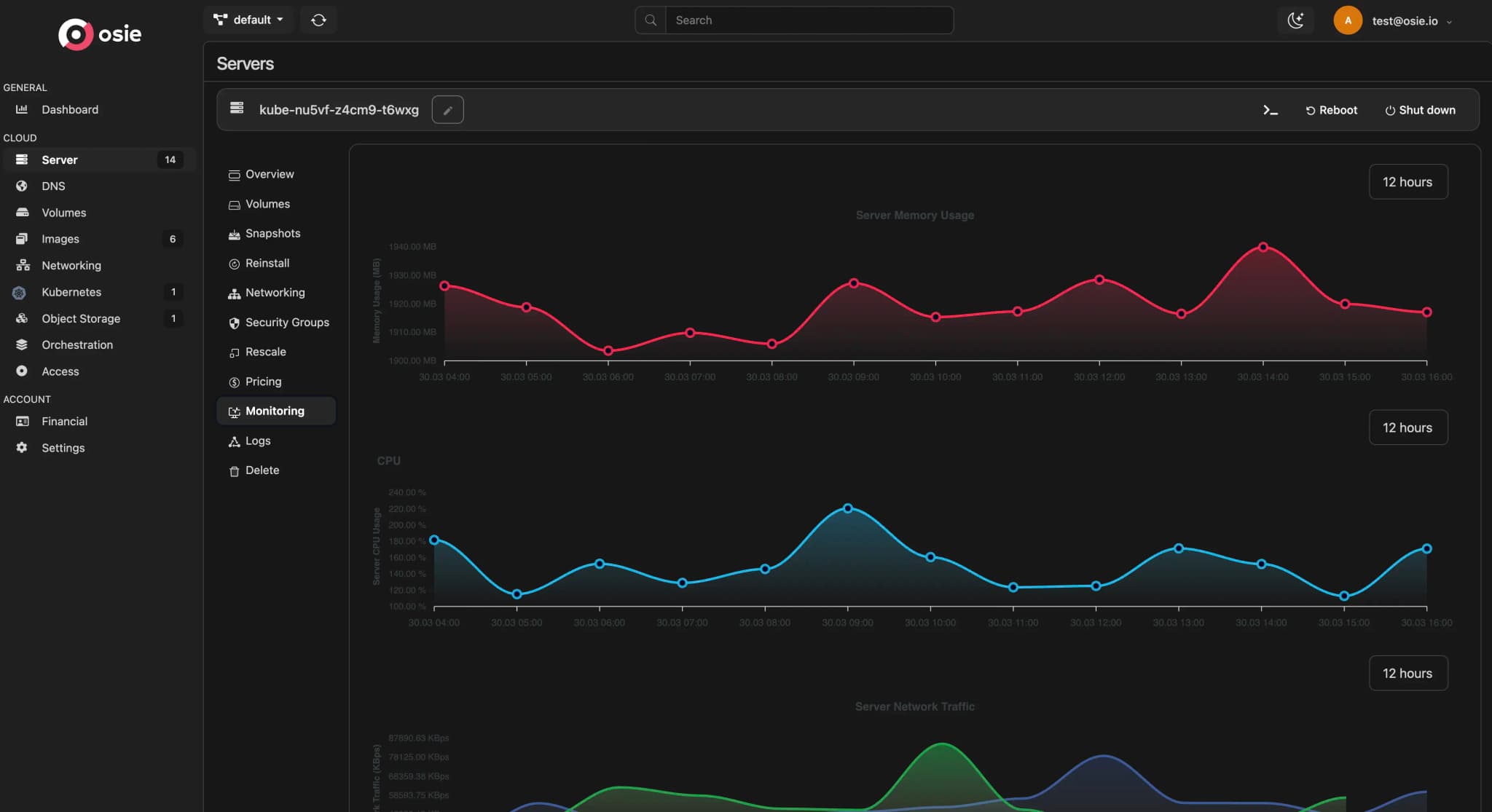The height and width of the screenshot is (812, 1492).
Task: Open the 12 hours range selector for Memory chart
Action: pos(1407,181)
